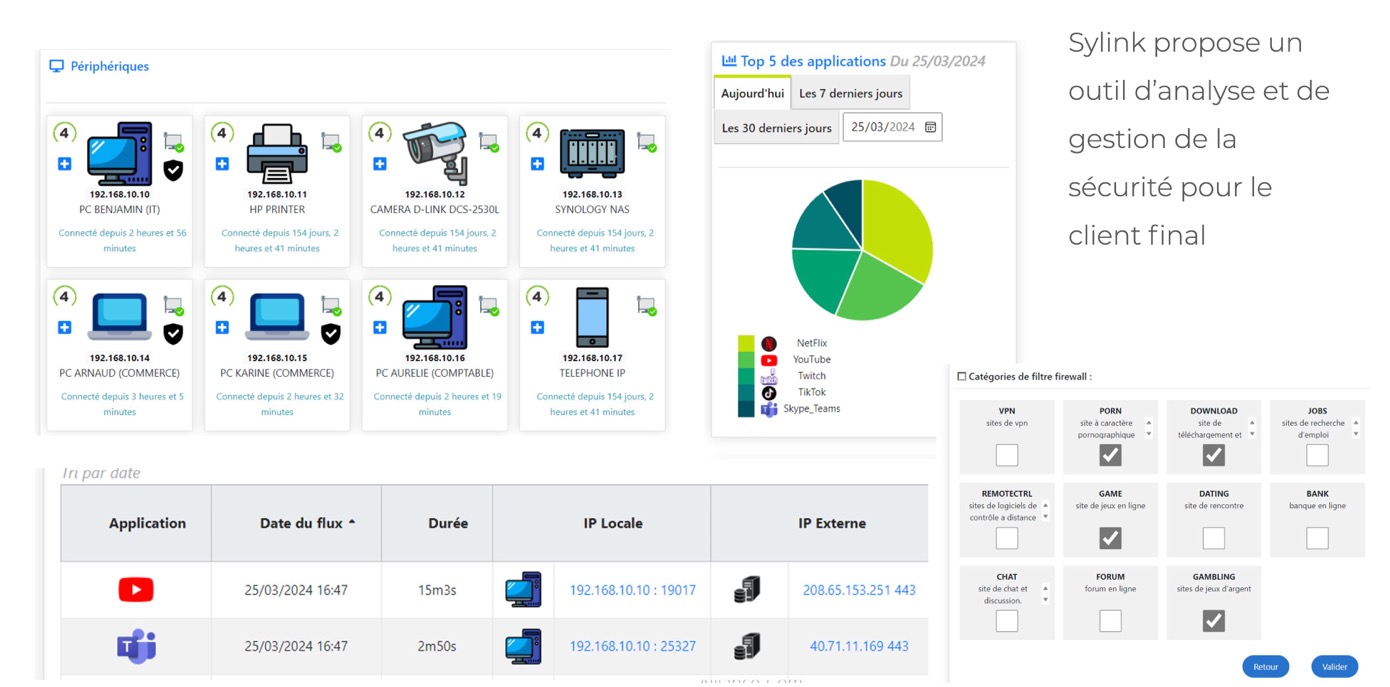This screenshot has height=687, width=1390.
Task: Click the blue plus on PC ARNAUD
Action: pyautogui.click(x=65, y=327)
